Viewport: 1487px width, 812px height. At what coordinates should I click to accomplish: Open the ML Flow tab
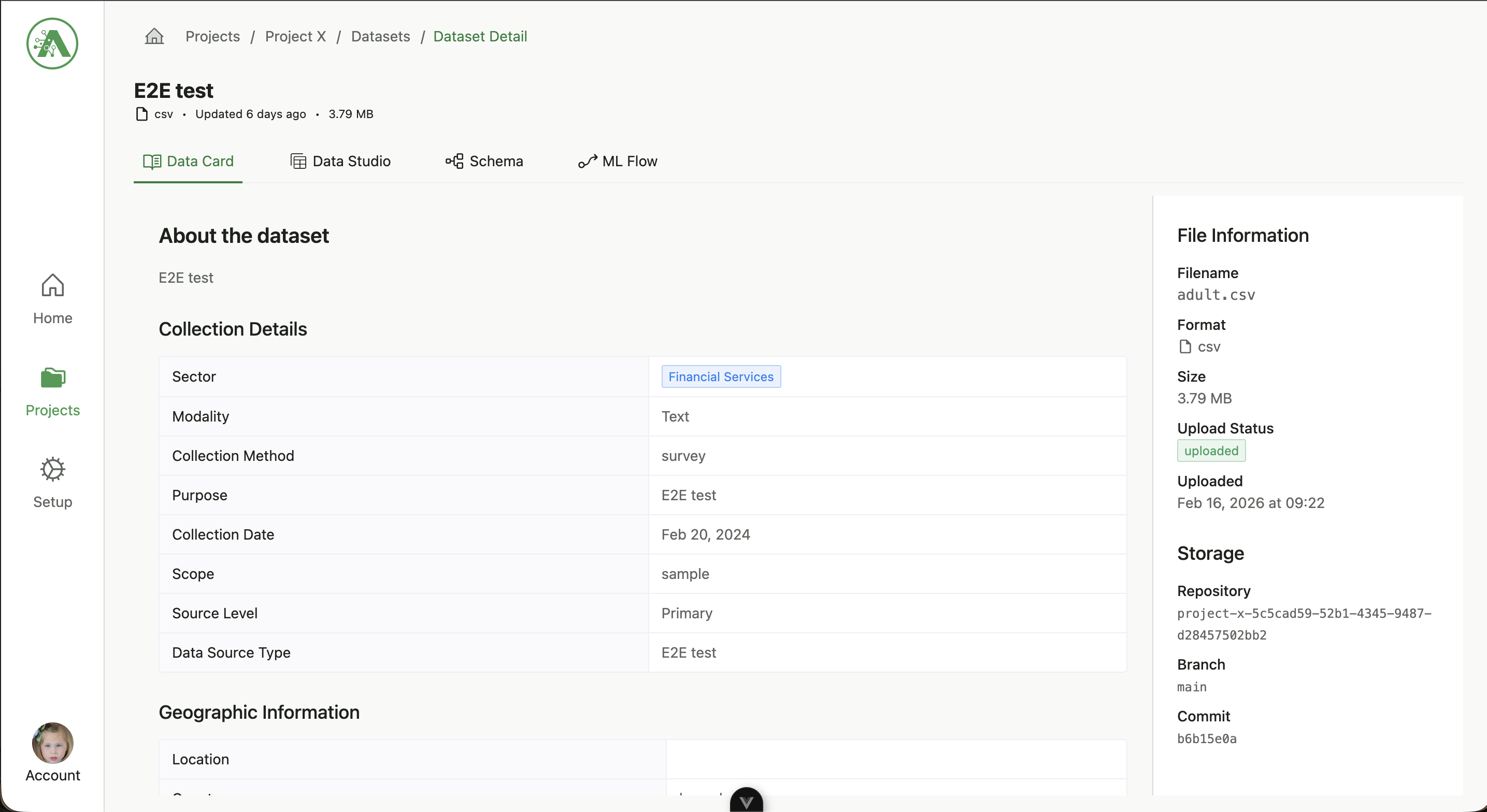tap(629, 162)
